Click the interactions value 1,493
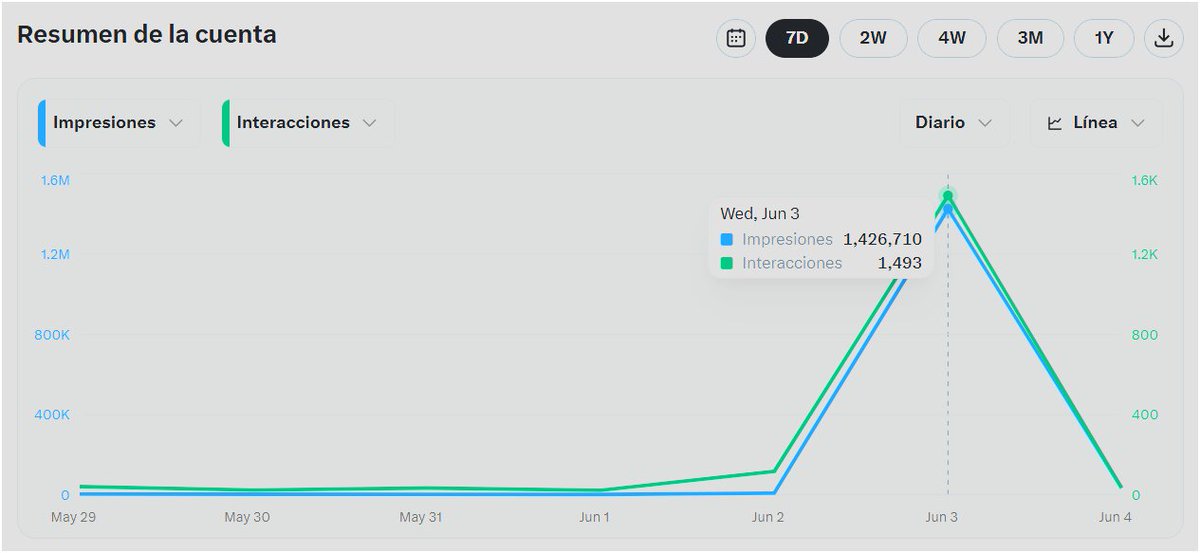The width and height of the screenshot is (1200, 553). tap(900, 264)
